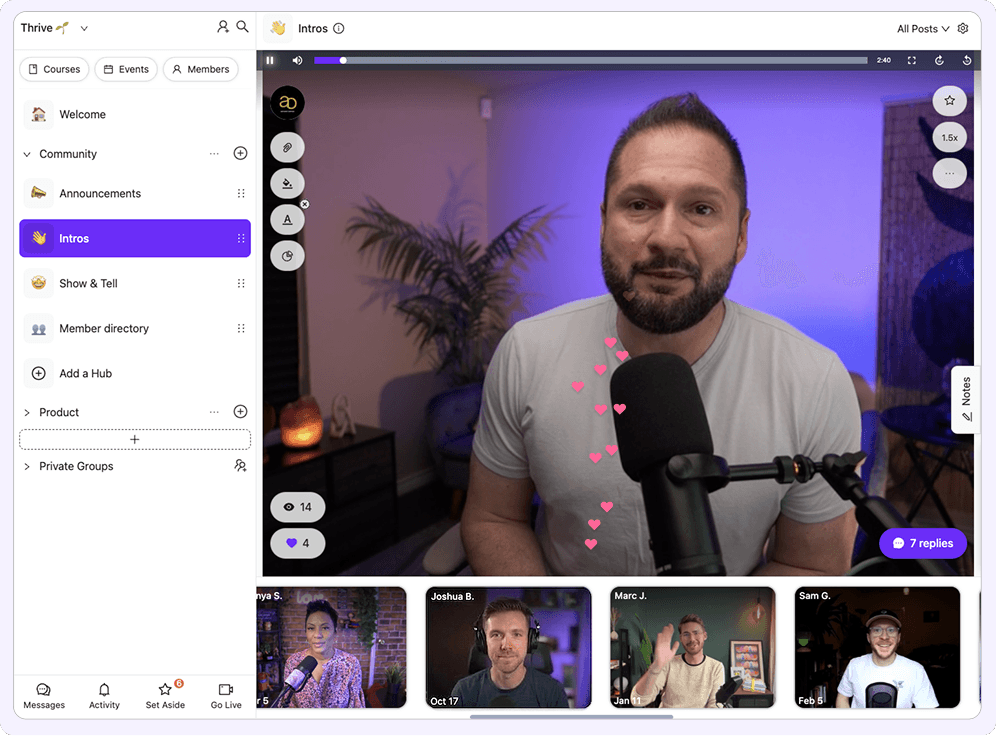Click the sticker circle icon on video
996x736 pixels.
coord(287,256)
